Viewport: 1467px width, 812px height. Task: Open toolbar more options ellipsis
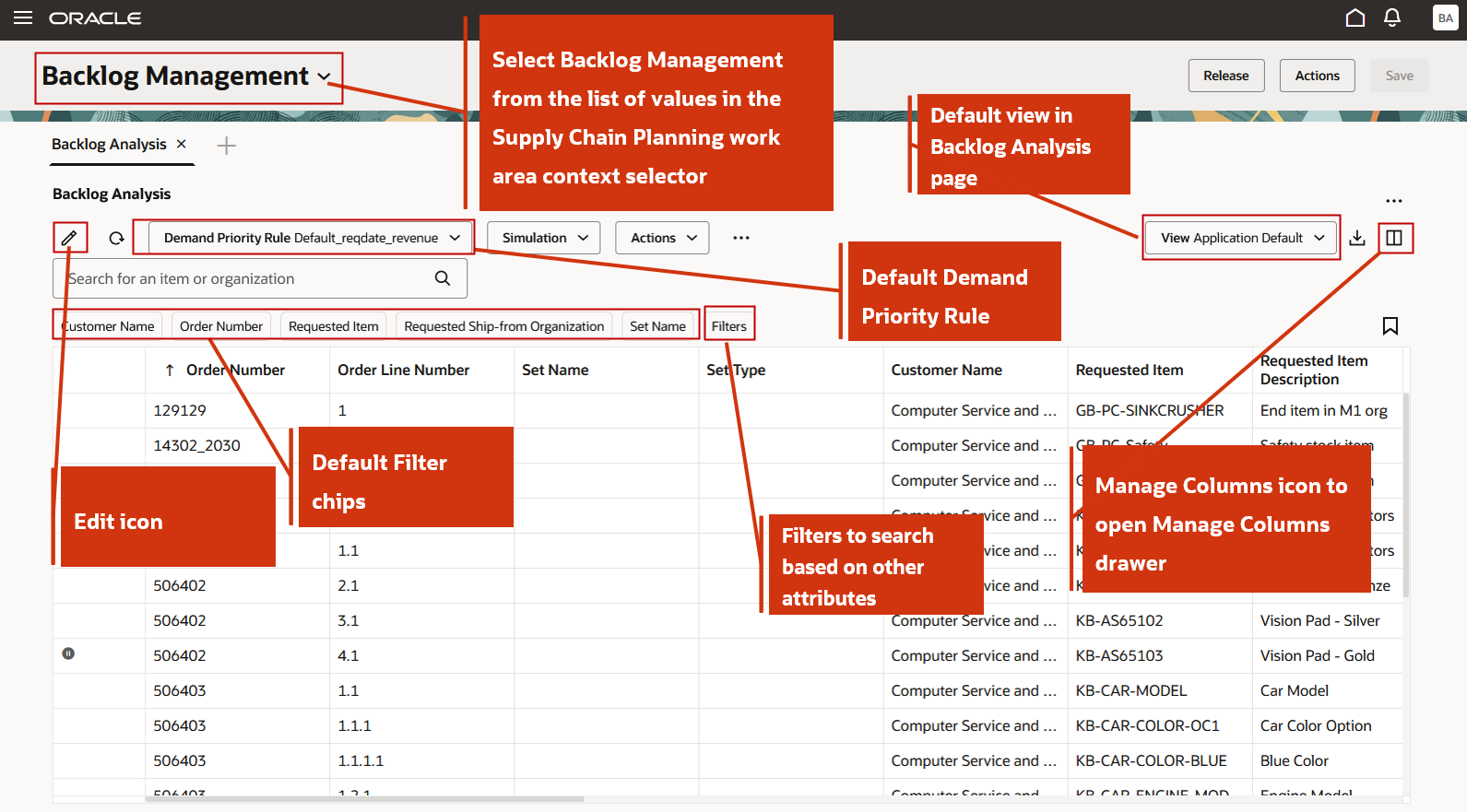741,238
